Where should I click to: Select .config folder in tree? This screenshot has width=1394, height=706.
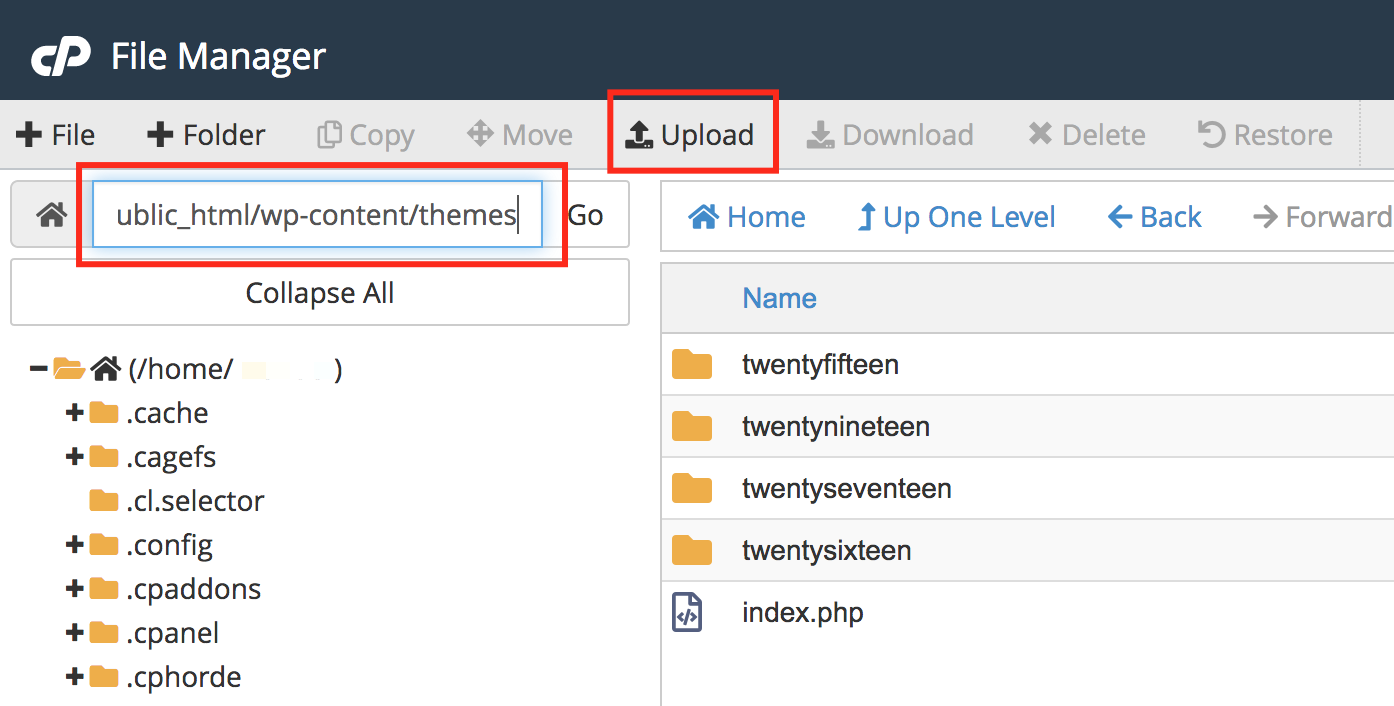pyautogui.click(x=169, y=545)
